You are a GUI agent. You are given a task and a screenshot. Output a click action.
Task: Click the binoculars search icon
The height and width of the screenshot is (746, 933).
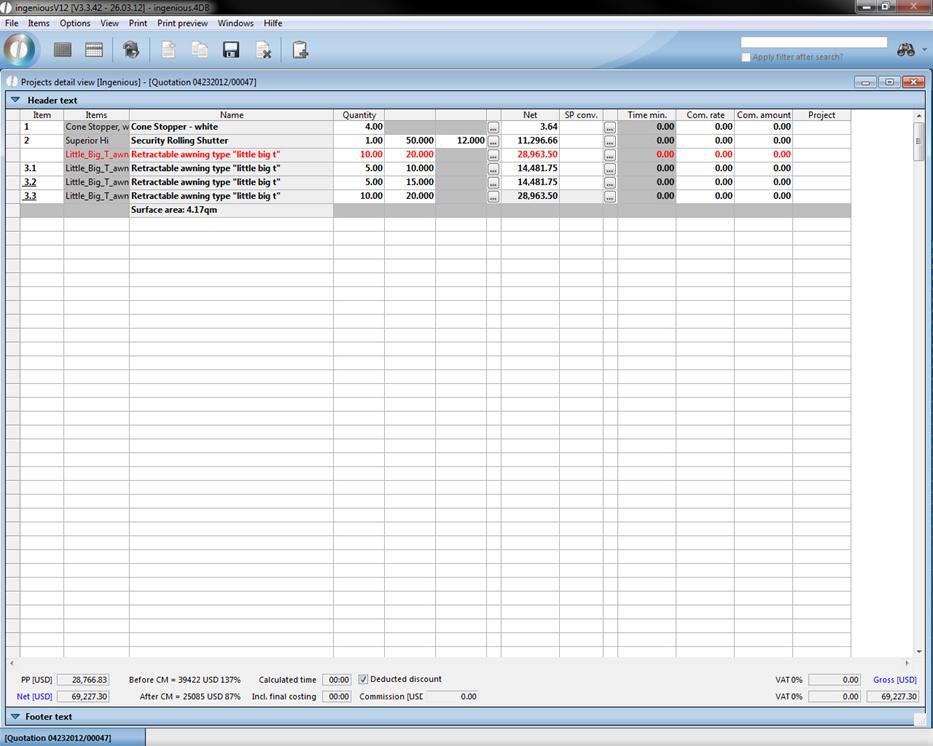click(906, 50)
